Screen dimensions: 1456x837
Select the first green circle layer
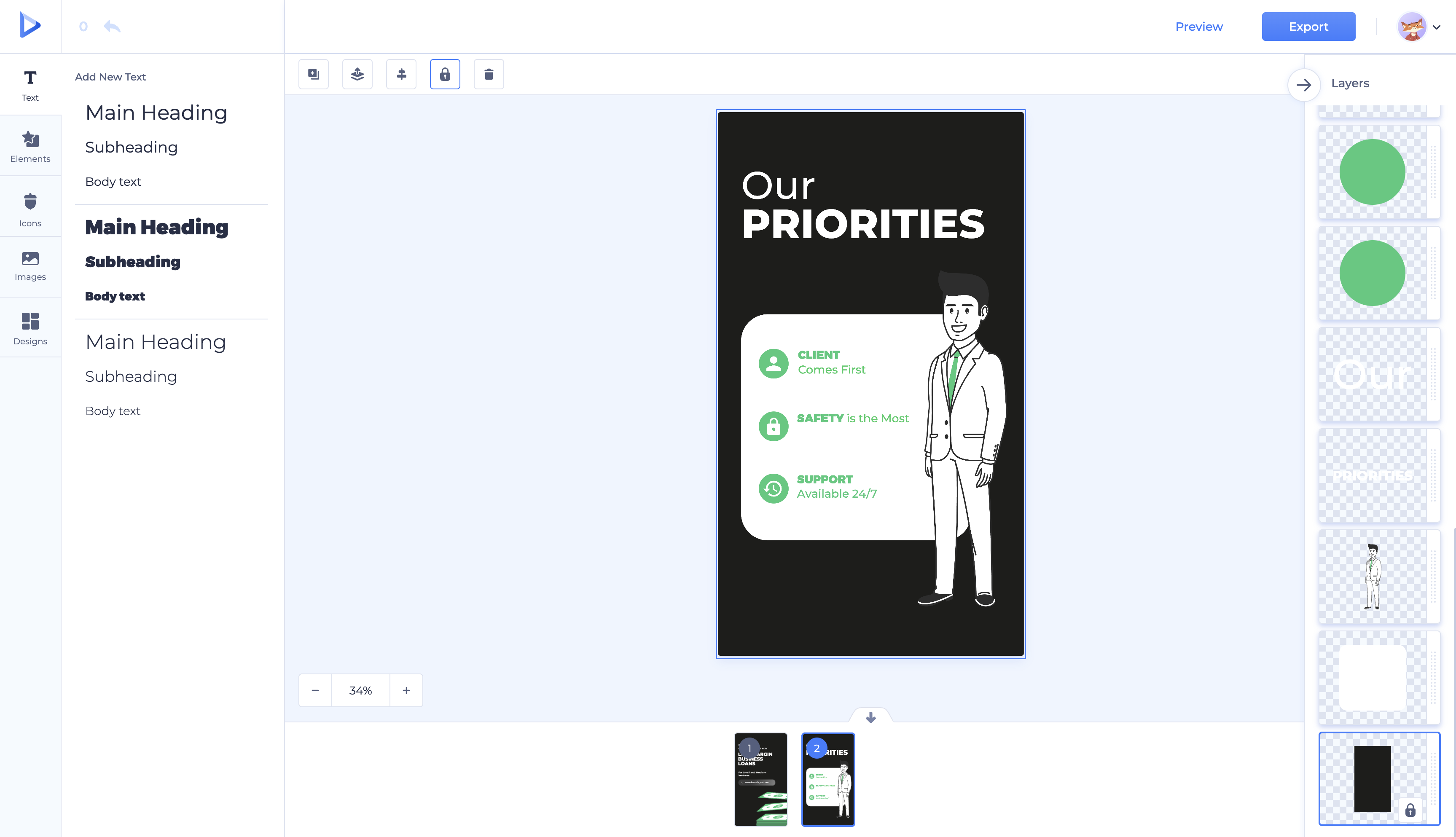[1379, 172]
